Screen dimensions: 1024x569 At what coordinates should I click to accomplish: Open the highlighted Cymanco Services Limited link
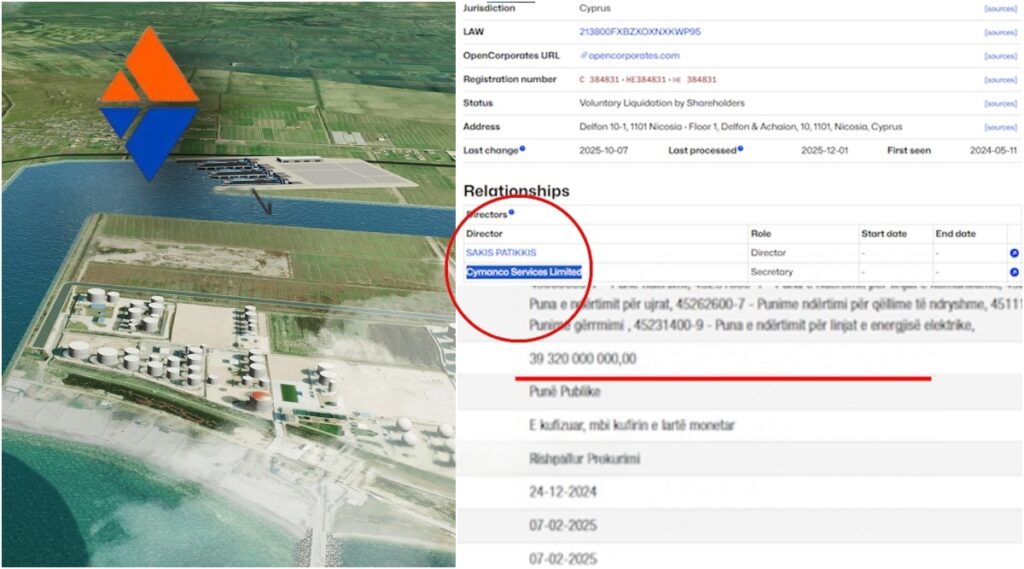(x=524, y=272)
